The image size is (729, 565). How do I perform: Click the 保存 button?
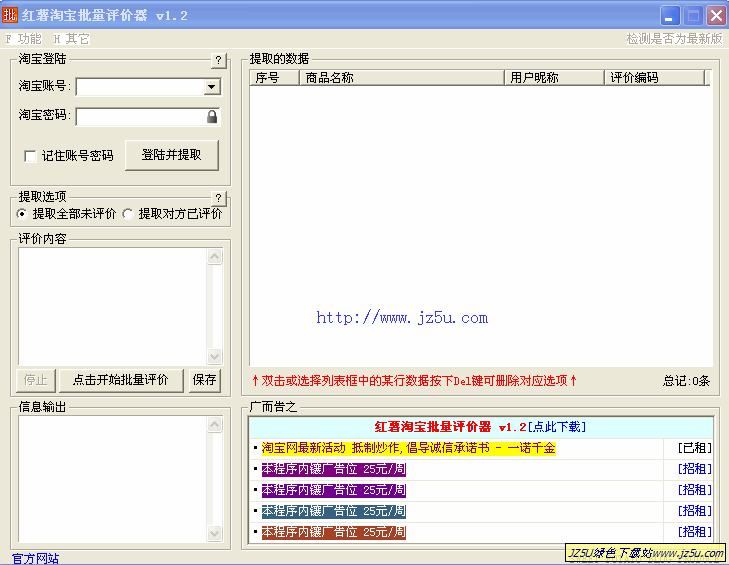(205, 380)
